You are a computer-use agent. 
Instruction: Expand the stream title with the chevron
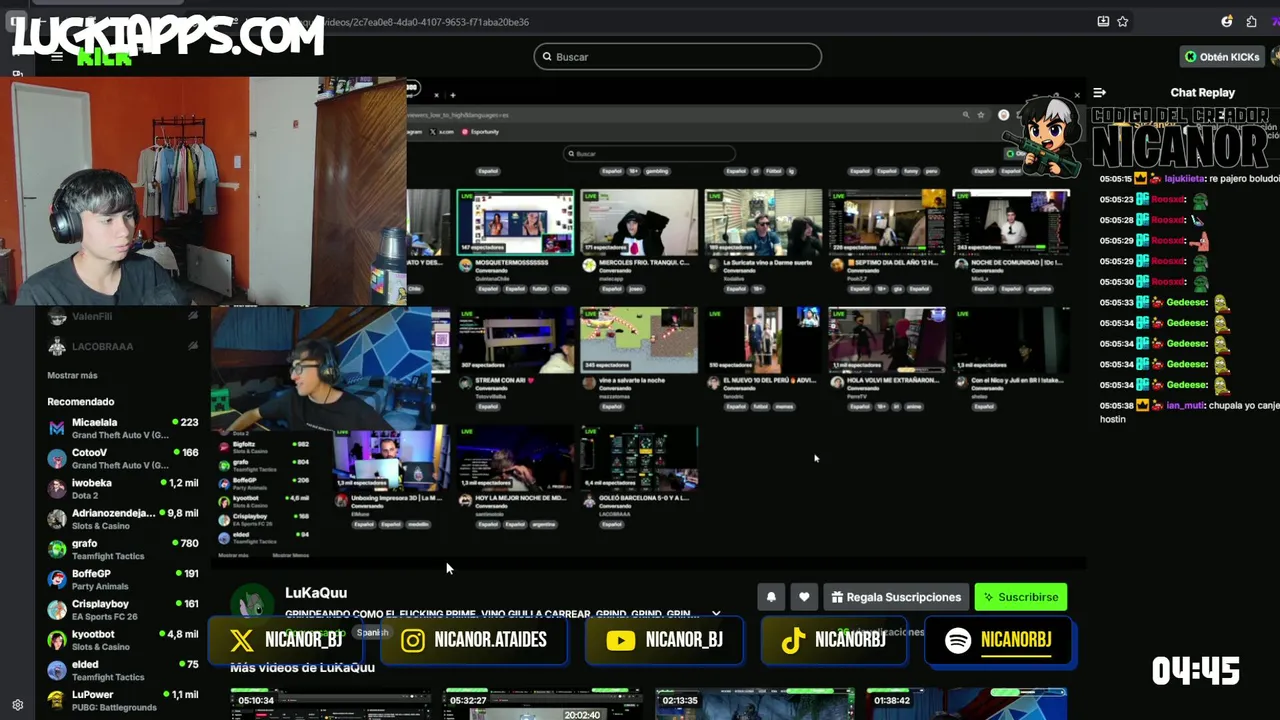[716, 614]
